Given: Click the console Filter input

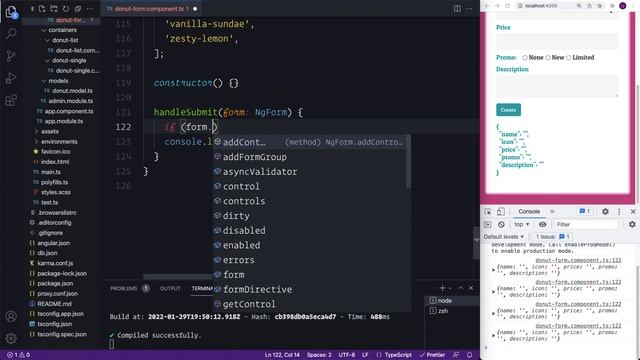Looking at the screenshot, I should coord(586,224).
